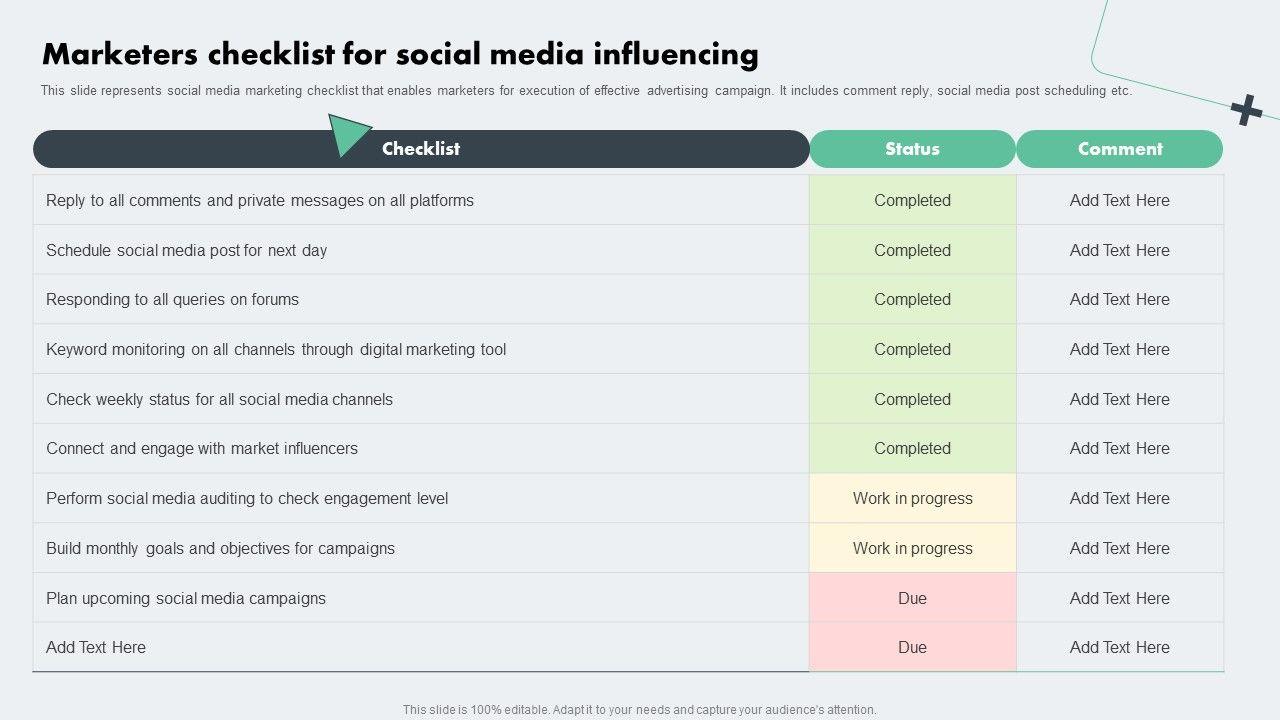Click the slide title text
Image resolution: width=1280 pixels, height=720 pixels.
[x=400, y=53]
